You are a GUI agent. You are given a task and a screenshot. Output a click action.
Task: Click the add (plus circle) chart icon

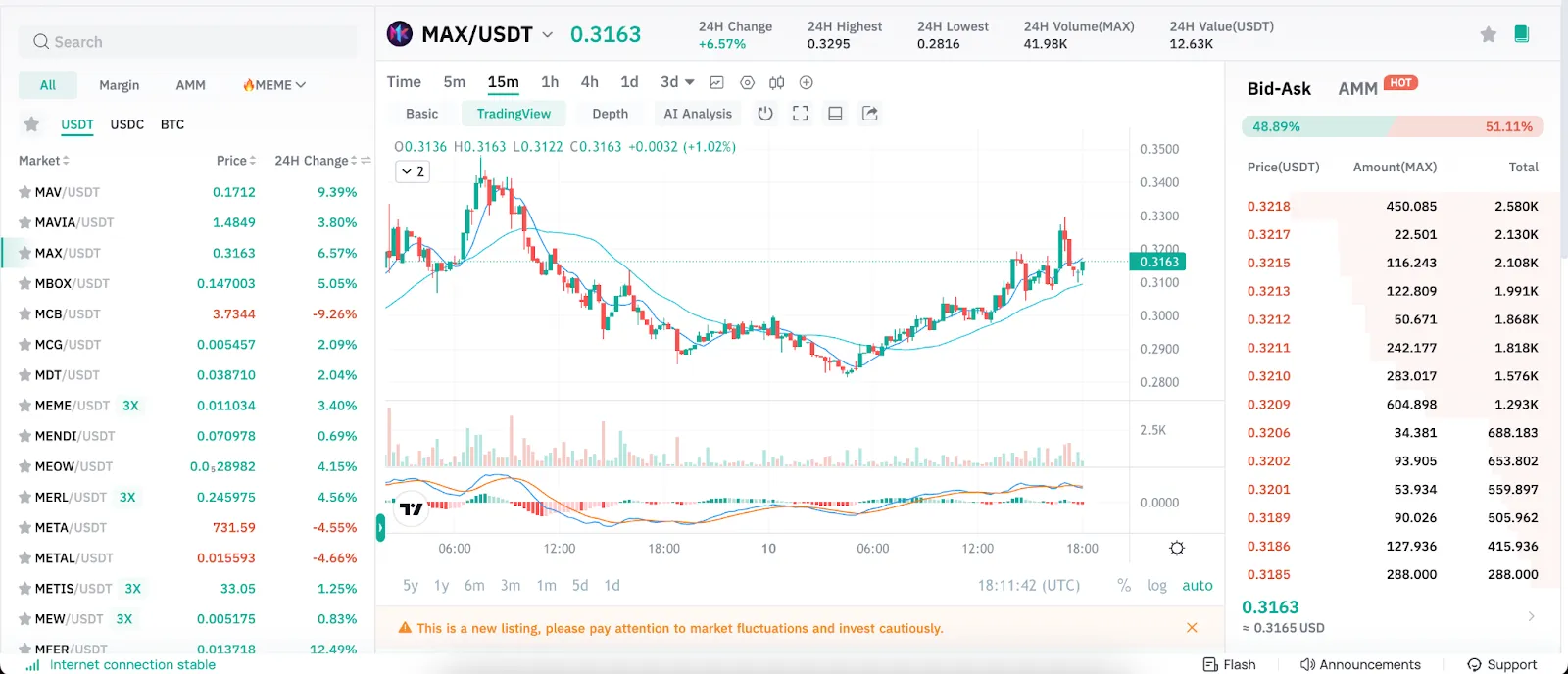pos(807,83)
